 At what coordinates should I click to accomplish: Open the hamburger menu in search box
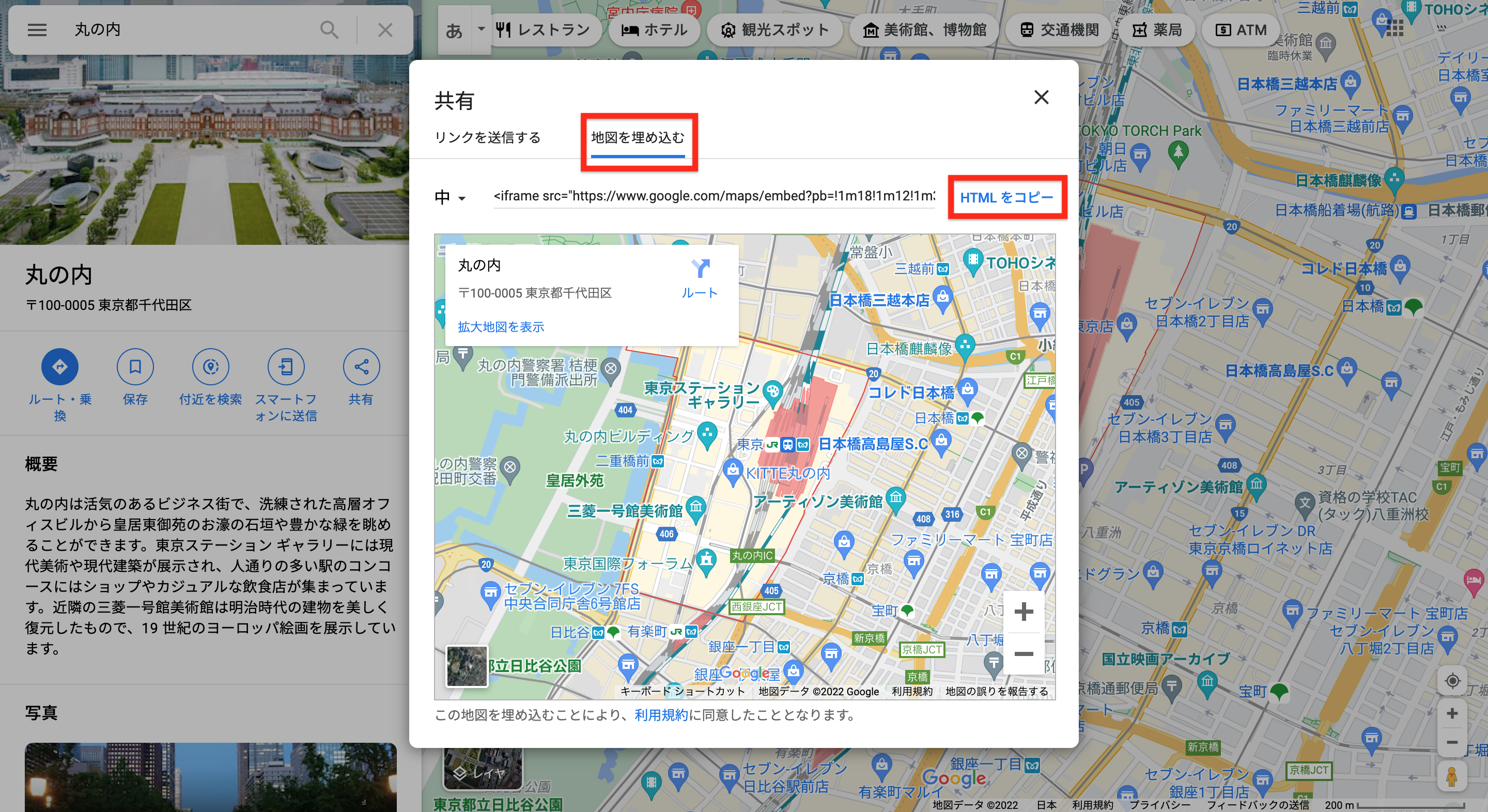click(37, 29)
